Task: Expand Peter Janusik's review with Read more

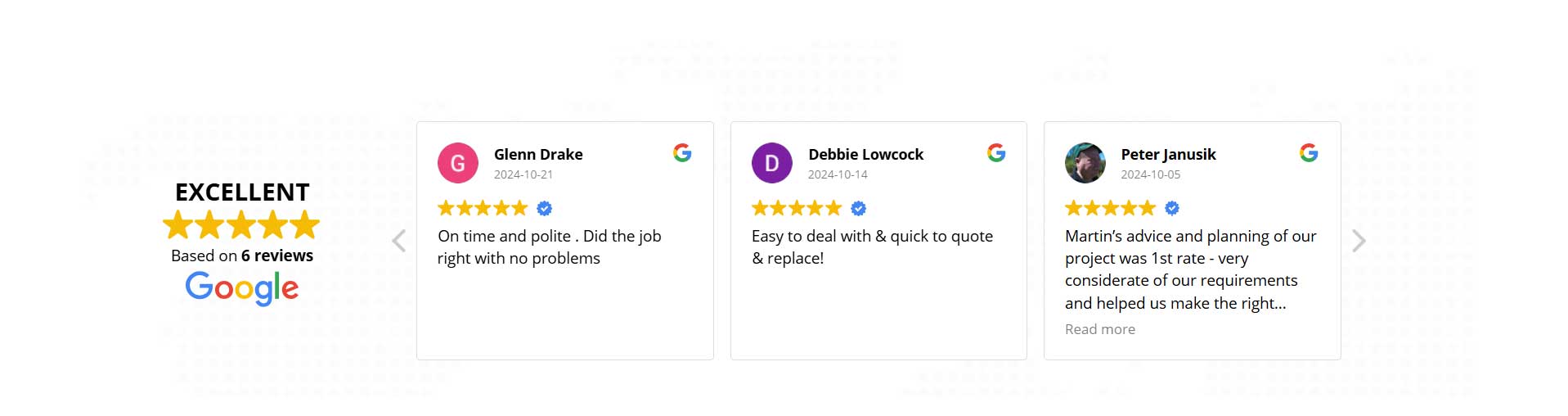Action: [1099, 329]
